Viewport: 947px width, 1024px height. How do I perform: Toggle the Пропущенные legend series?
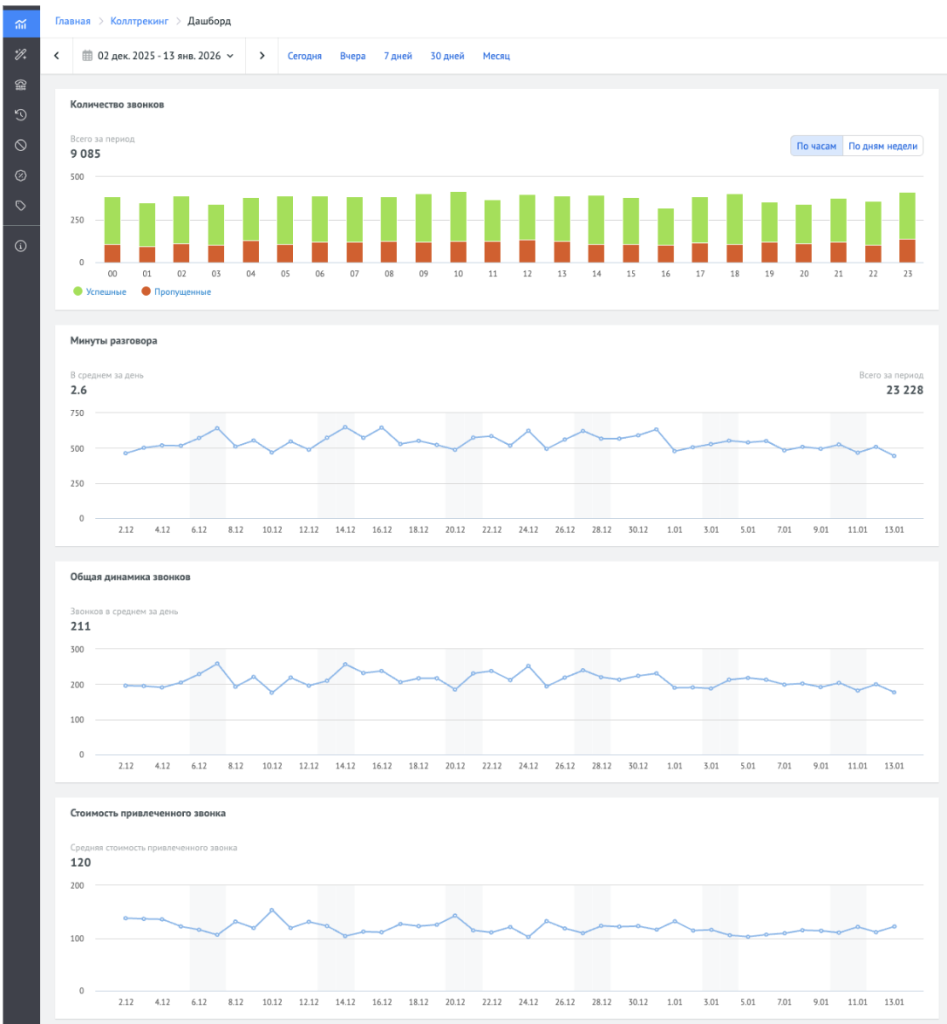(176, 292)
